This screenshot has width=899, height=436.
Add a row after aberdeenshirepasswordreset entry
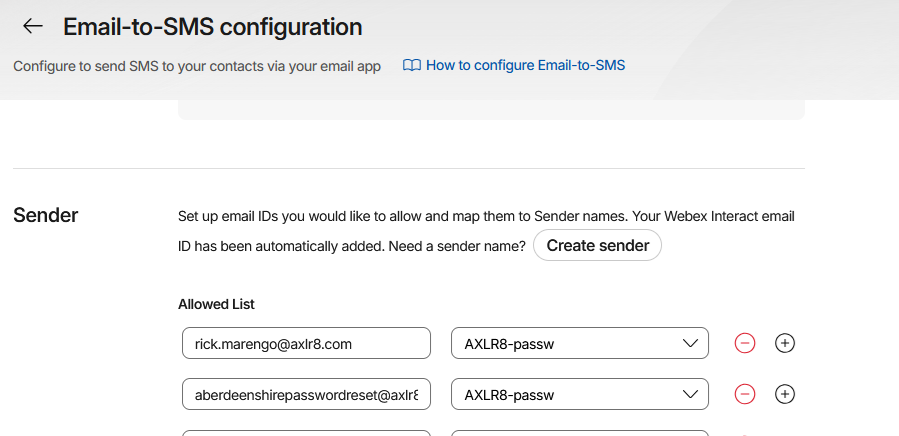(x=786, y=394)
